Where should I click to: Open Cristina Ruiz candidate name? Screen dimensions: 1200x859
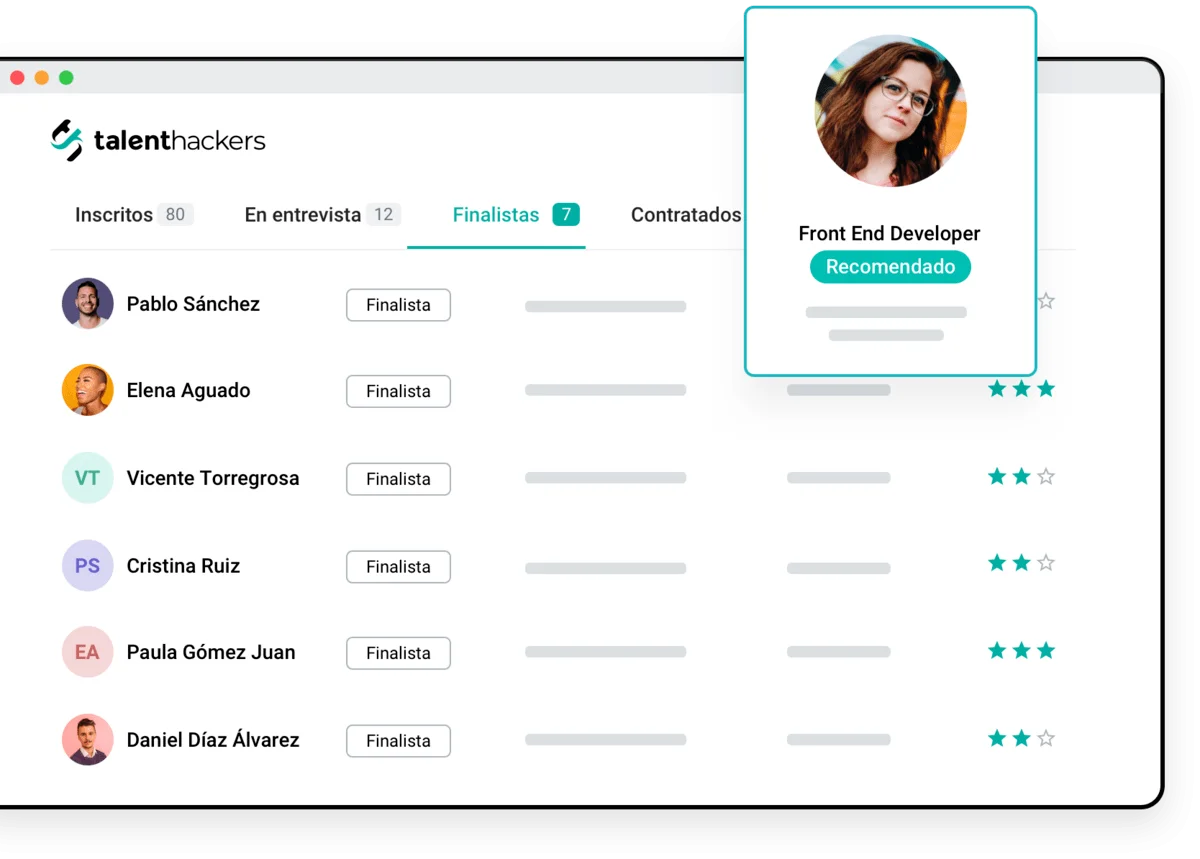coord(183,566)
